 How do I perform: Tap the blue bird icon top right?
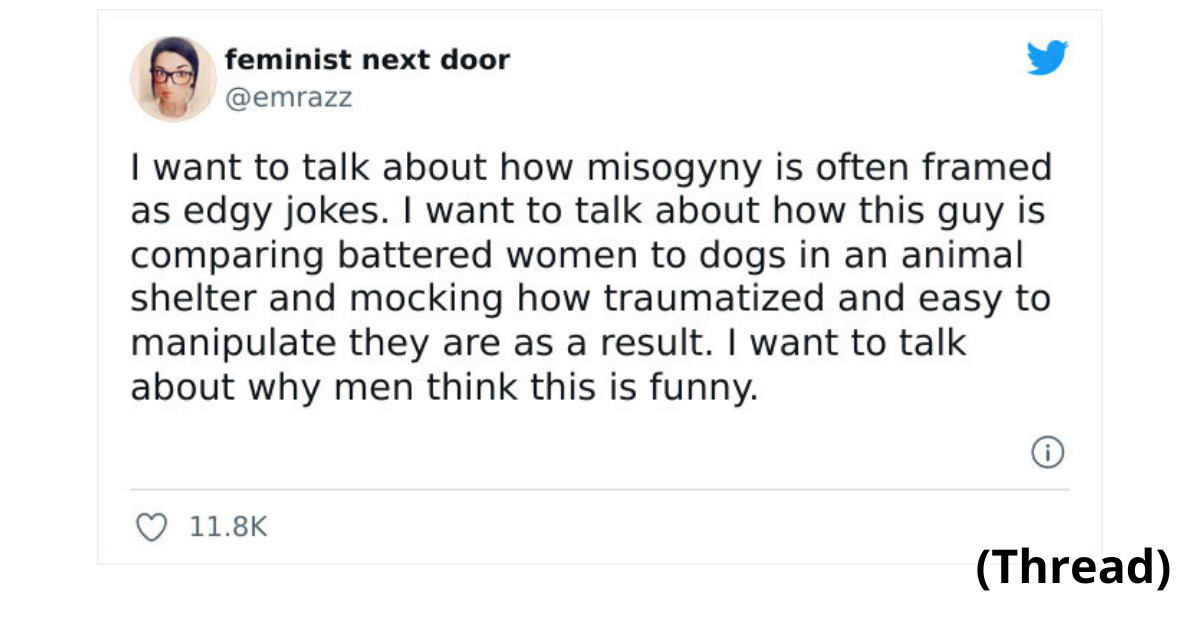(x=1047, y=59)
